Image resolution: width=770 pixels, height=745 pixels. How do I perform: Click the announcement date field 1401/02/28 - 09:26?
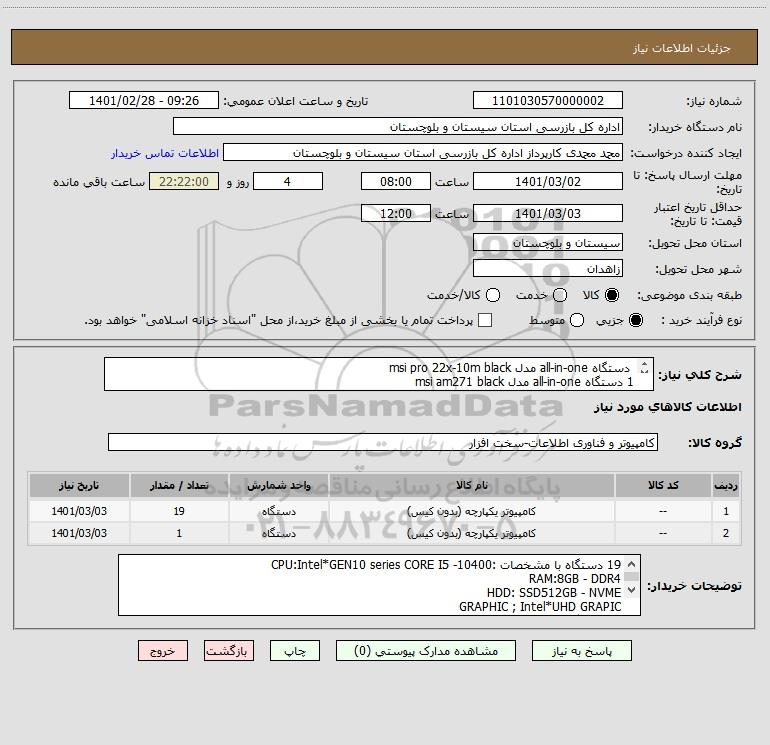[144, 101]
